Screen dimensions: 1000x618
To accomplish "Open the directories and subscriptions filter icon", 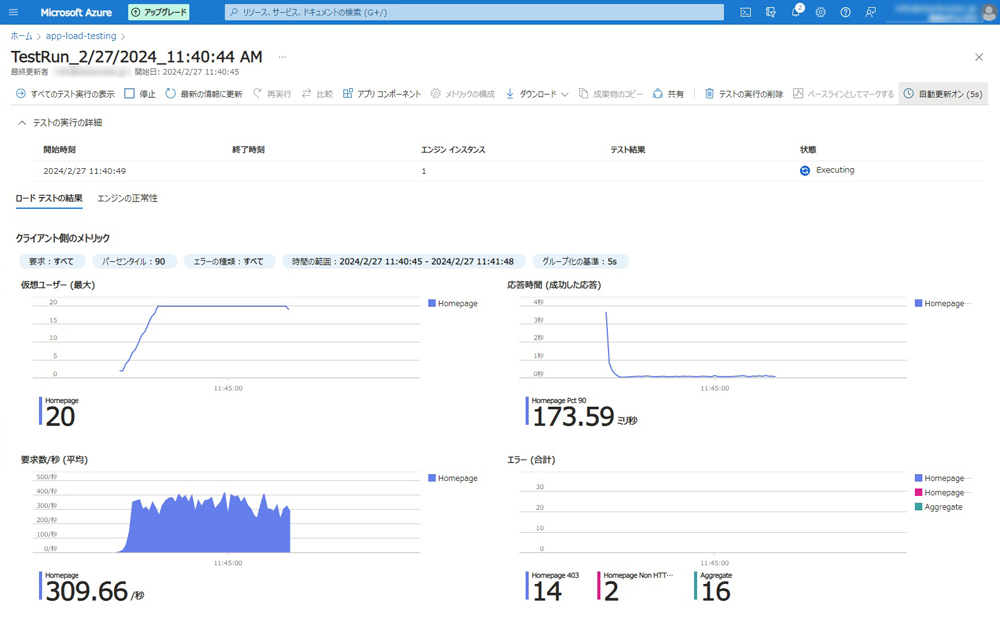I will click(x=770, y=12).
